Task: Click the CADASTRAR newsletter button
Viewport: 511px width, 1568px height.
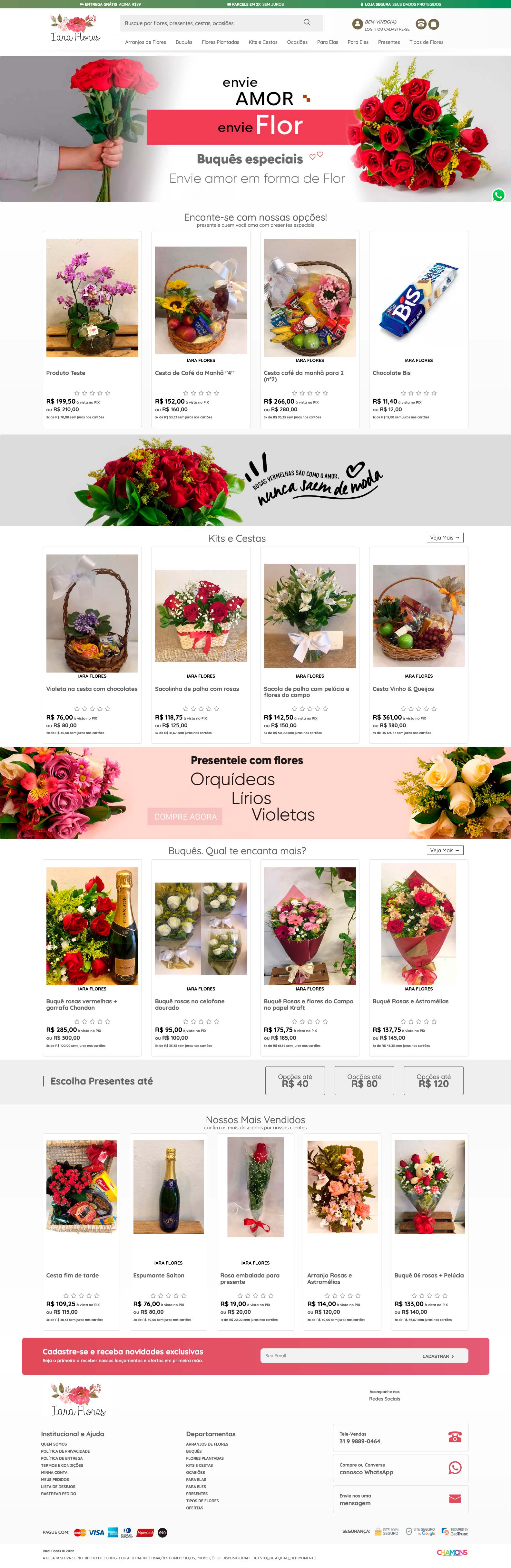Action: (x=438, y=1356)
